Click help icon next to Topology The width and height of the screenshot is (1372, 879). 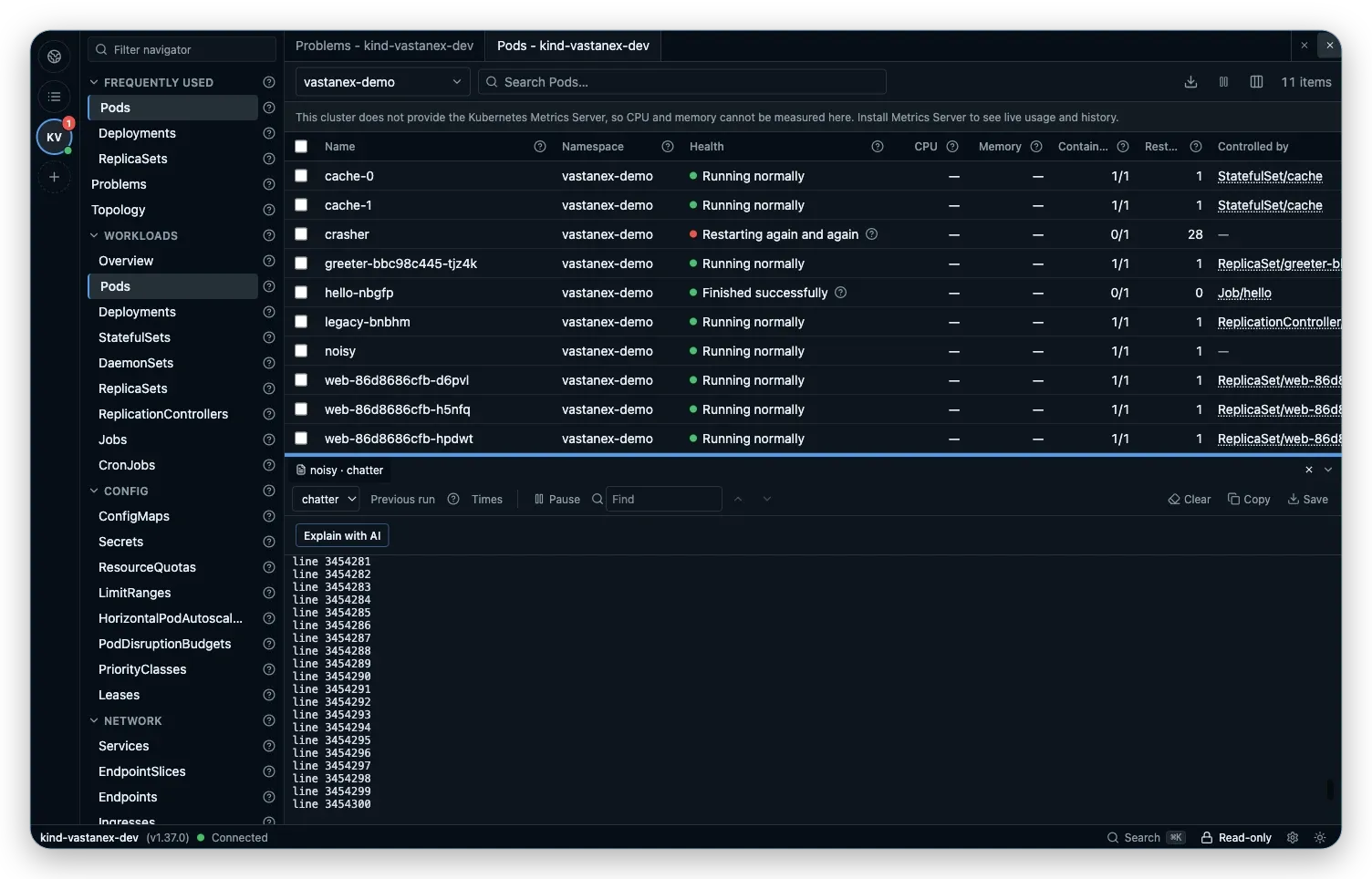pos(269,210)
